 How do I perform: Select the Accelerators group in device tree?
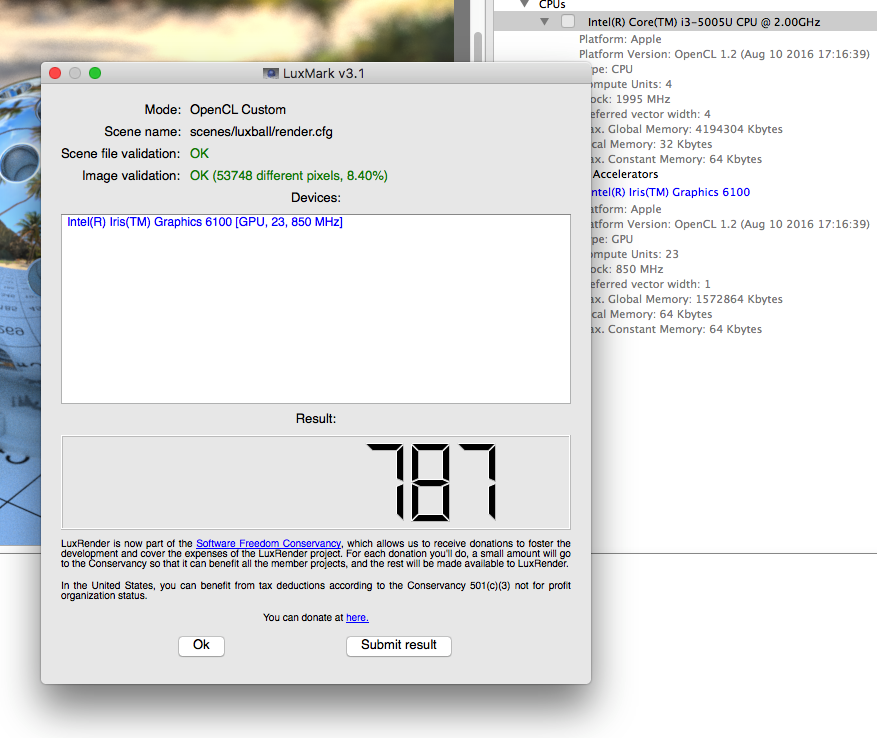[x=625, y=175]
